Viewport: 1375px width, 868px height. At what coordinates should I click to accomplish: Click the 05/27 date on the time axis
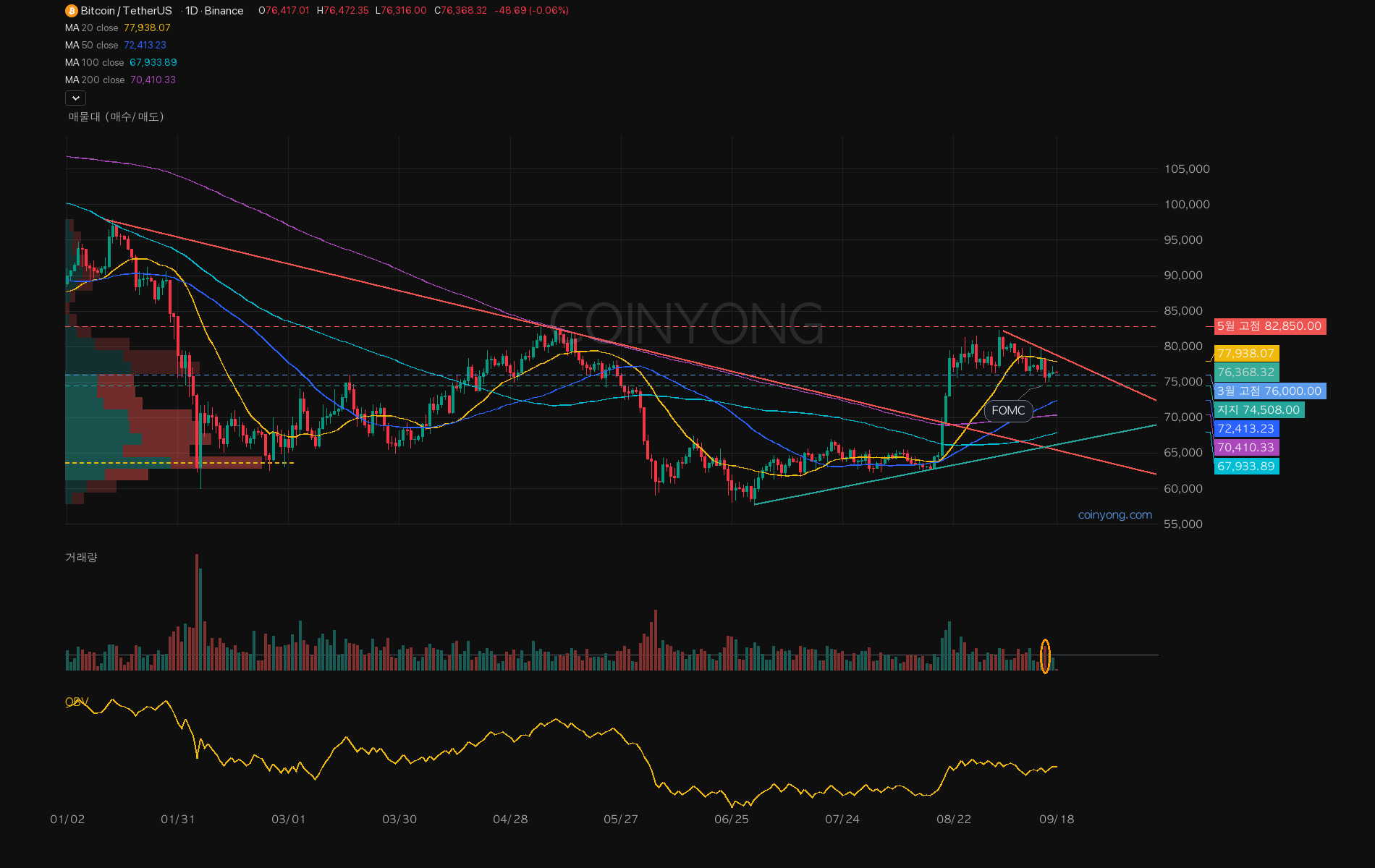point(621,820)
